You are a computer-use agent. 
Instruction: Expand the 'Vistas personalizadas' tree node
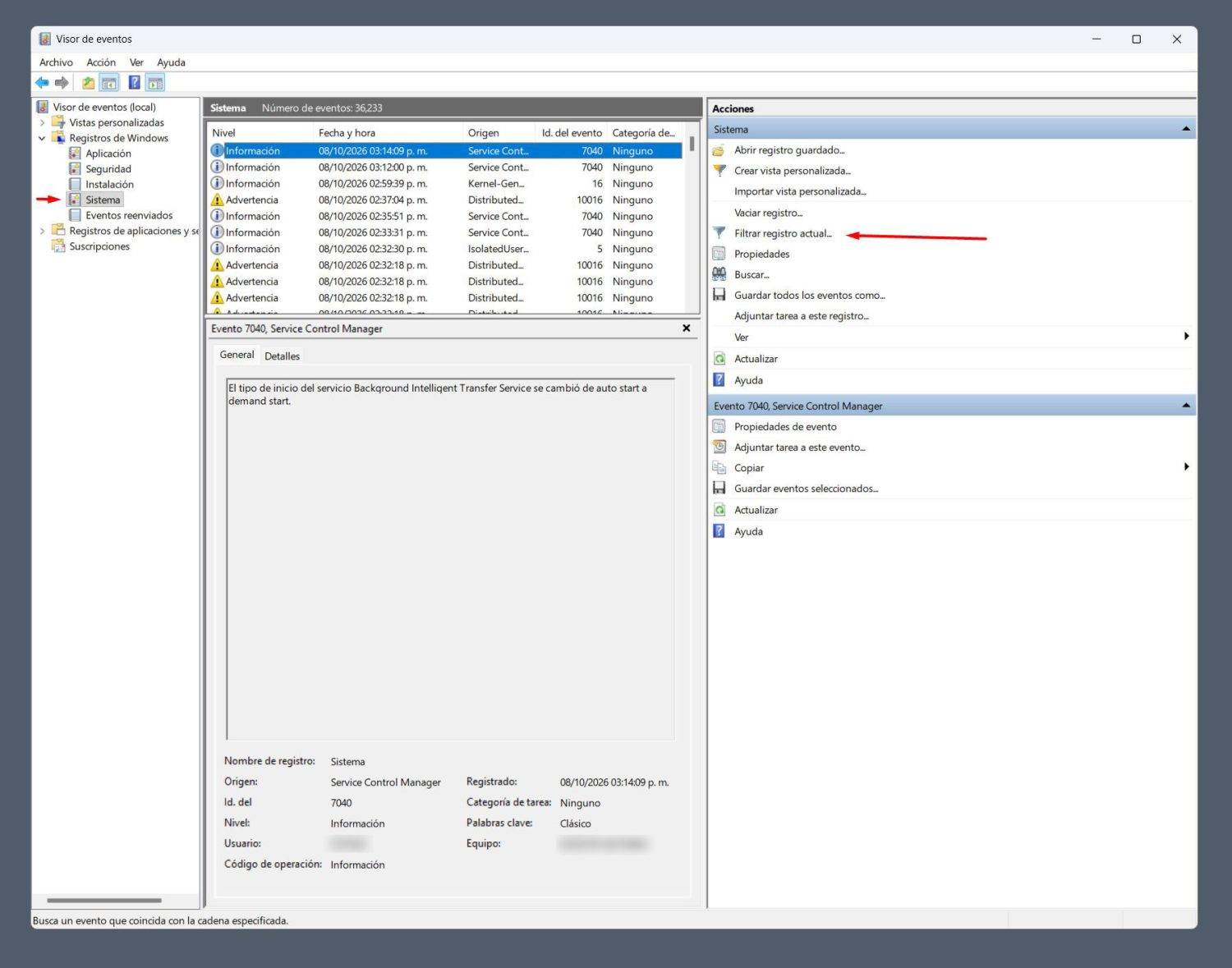43,123
